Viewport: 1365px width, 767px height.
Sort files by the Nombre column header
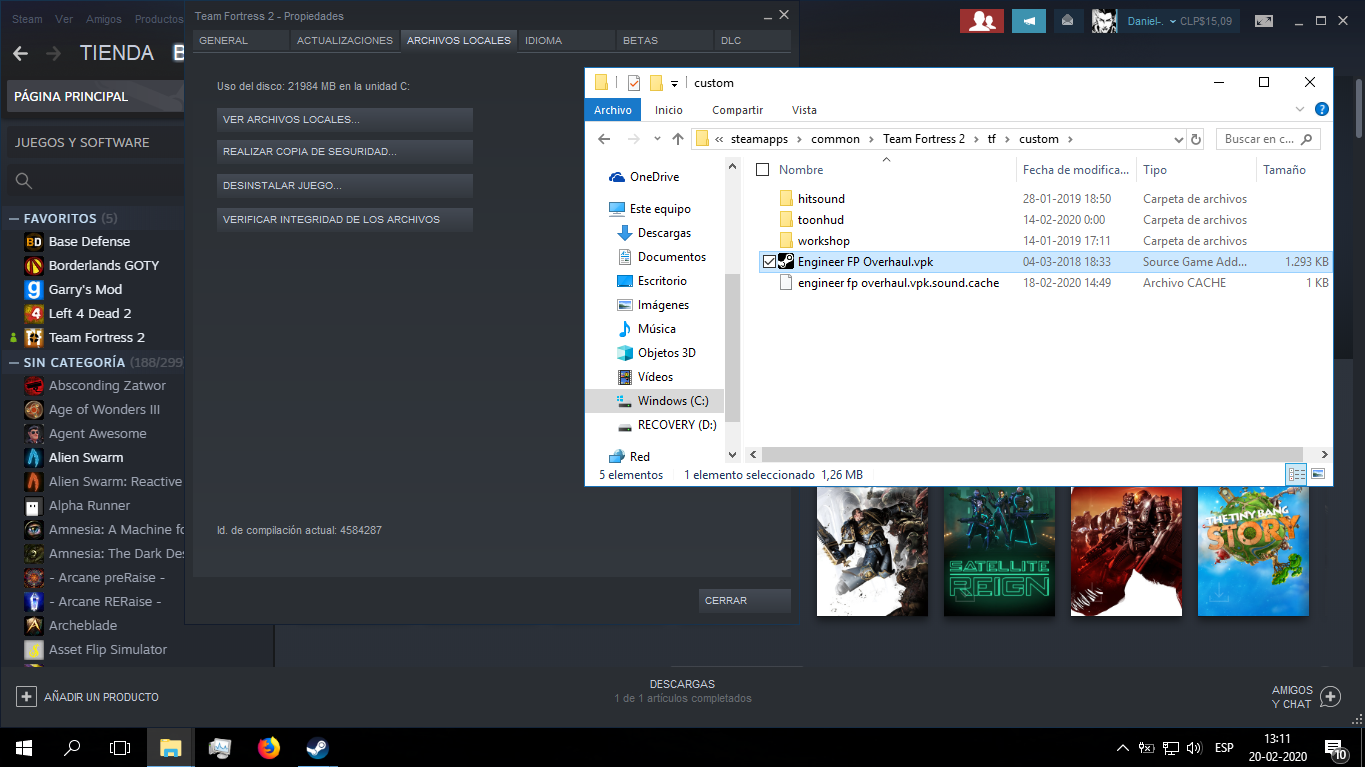pyautogui.click(x=801, y=170)
